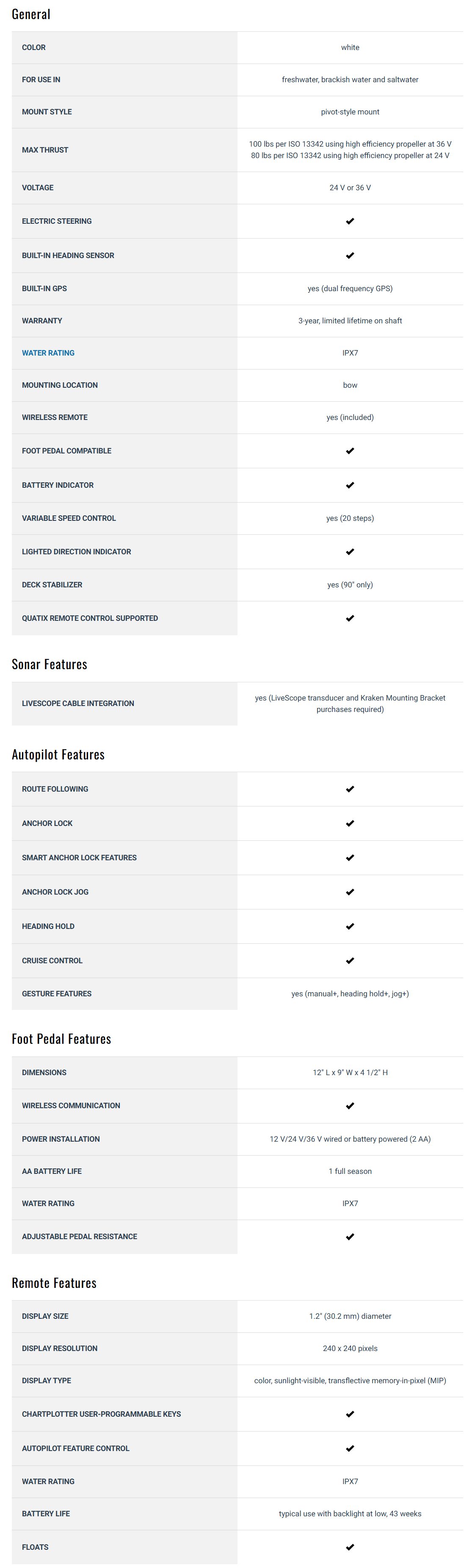Click the Floats checkmark icon

(350, 1547)
